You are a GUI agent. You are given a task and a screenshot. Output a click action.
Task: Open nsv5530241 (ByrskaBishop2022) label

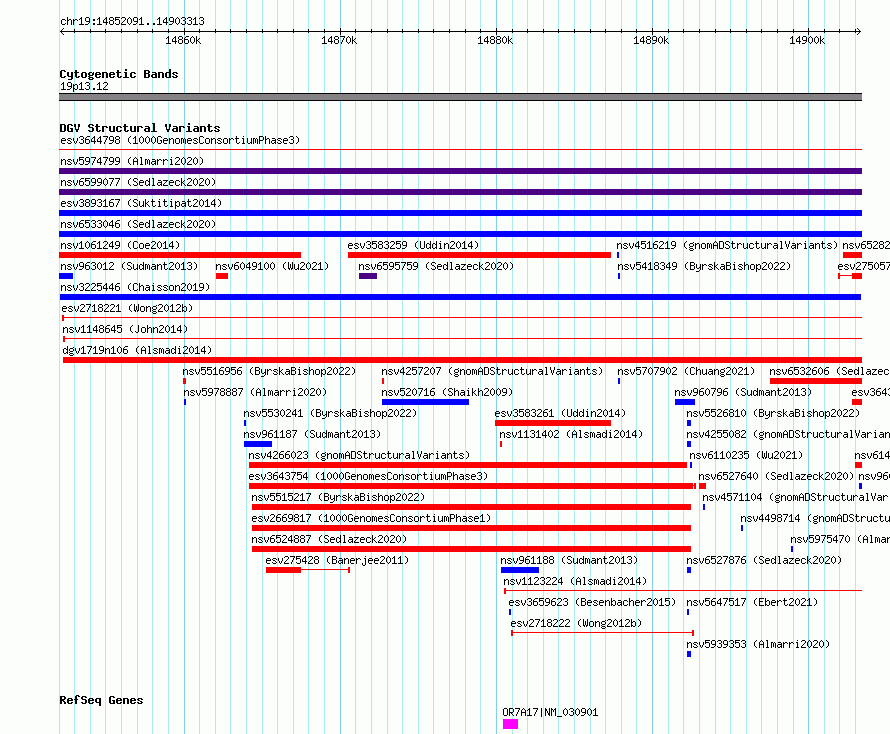[330, 413]
